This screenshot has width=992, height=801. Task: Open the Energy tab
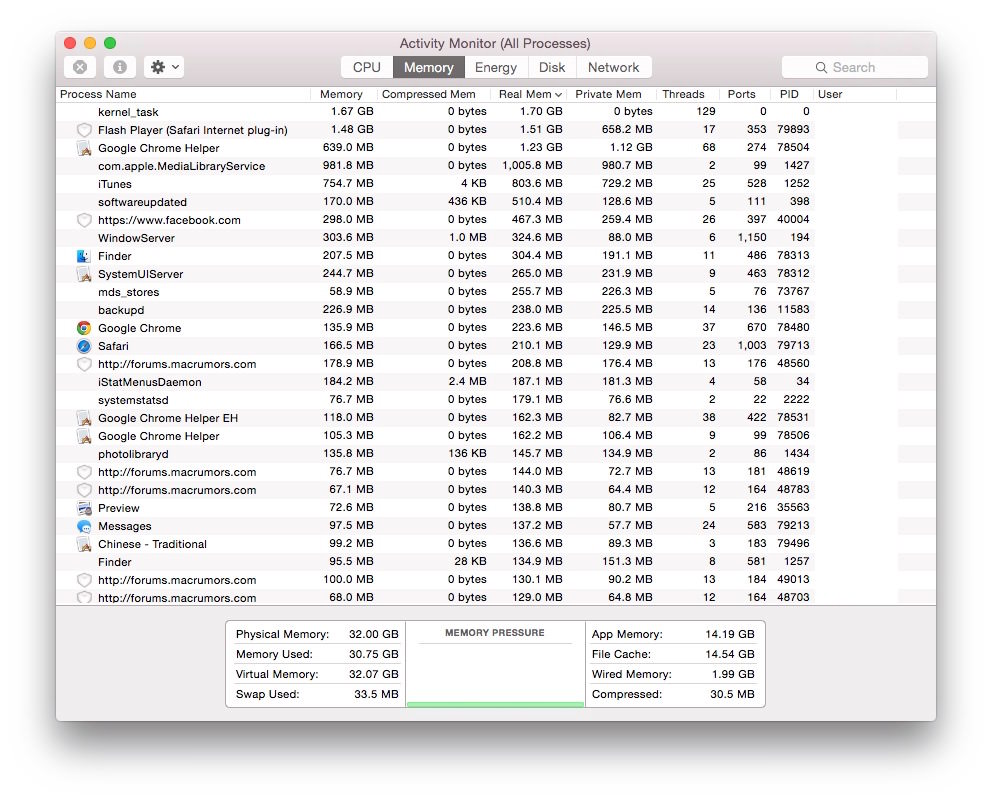pos(496,67)
